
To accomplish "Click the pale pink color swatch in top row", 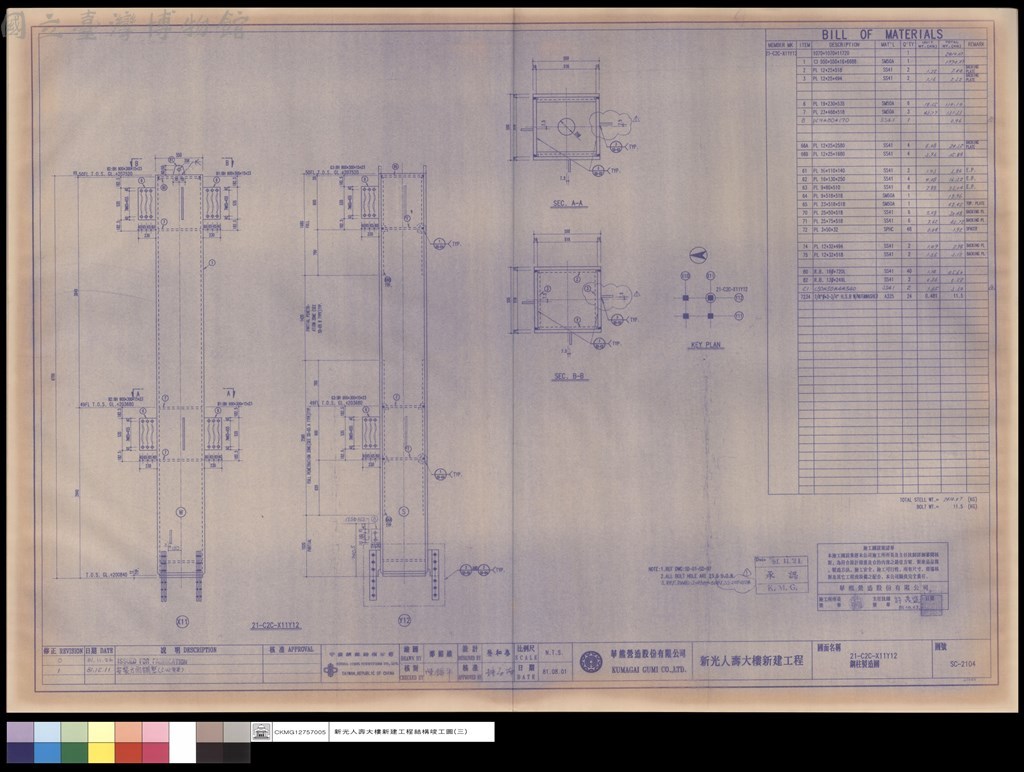I will click(155, 732).
